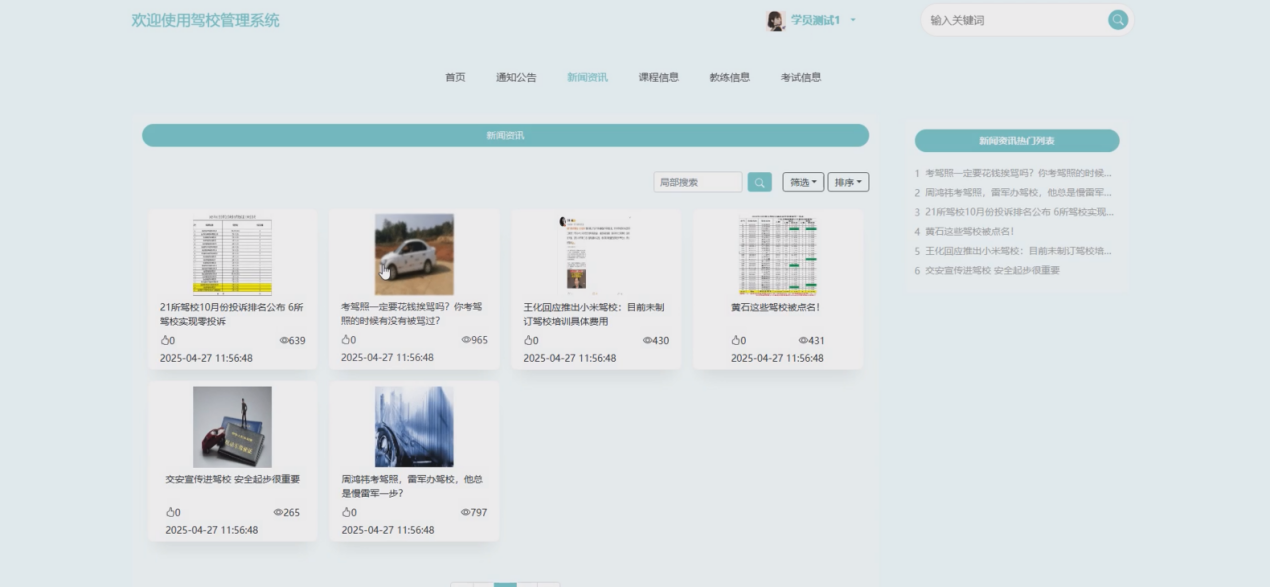Click the global search magnifier icon

click(x=1117, y=20)
